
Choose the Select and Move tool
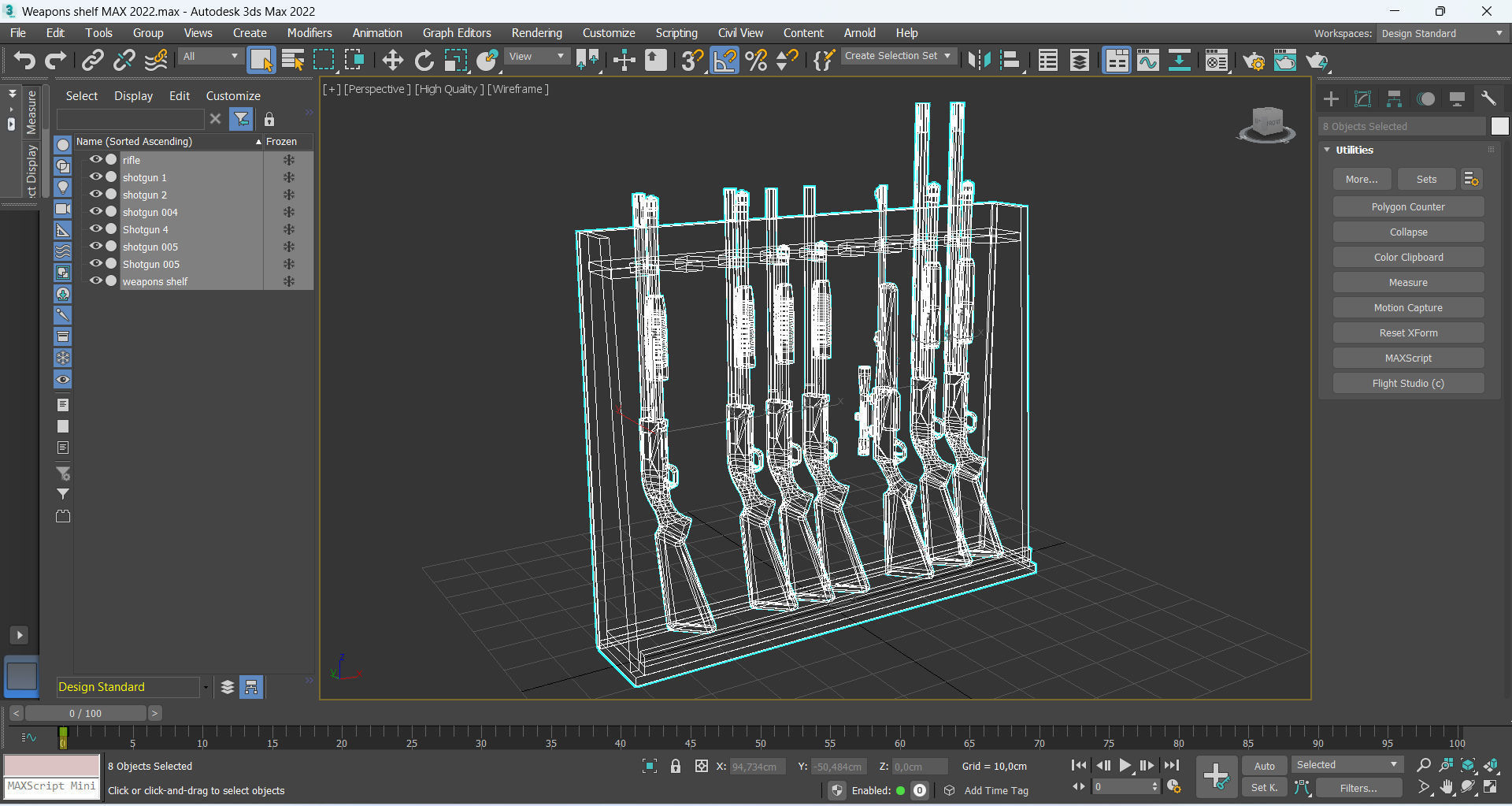(392, 61)
